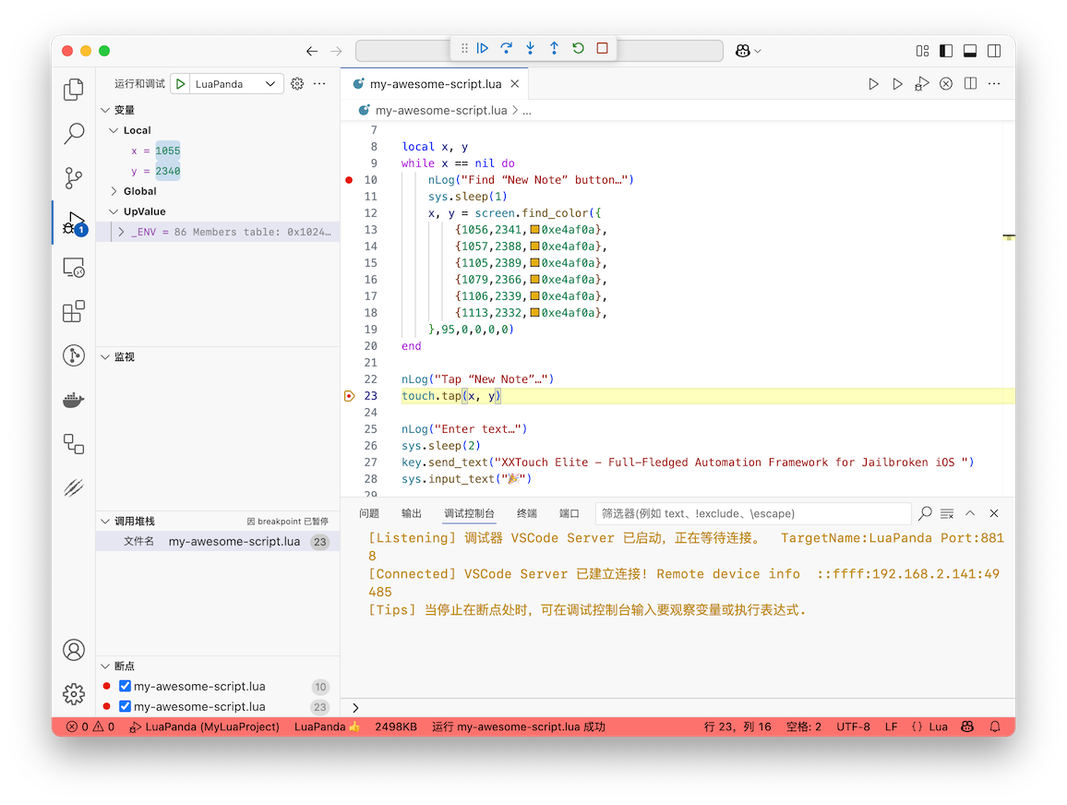Click the Lua language mode in status bar

tap(930, 727)
